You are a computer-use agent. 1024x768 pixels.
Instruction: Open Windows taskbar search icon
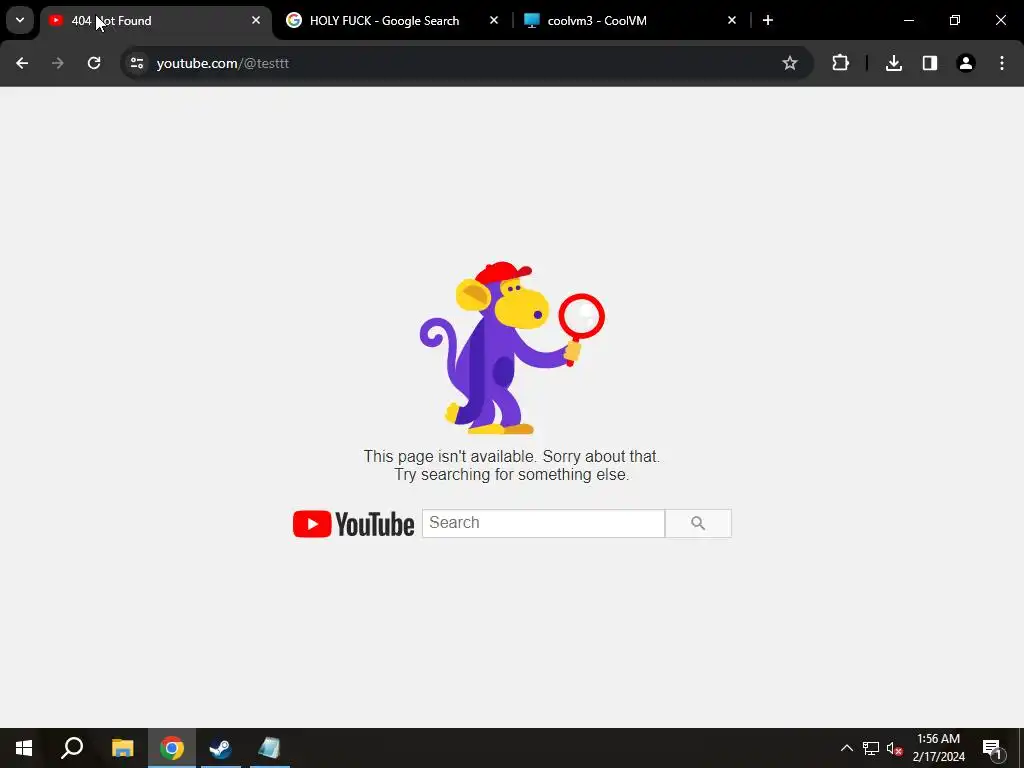coord(72,748)
